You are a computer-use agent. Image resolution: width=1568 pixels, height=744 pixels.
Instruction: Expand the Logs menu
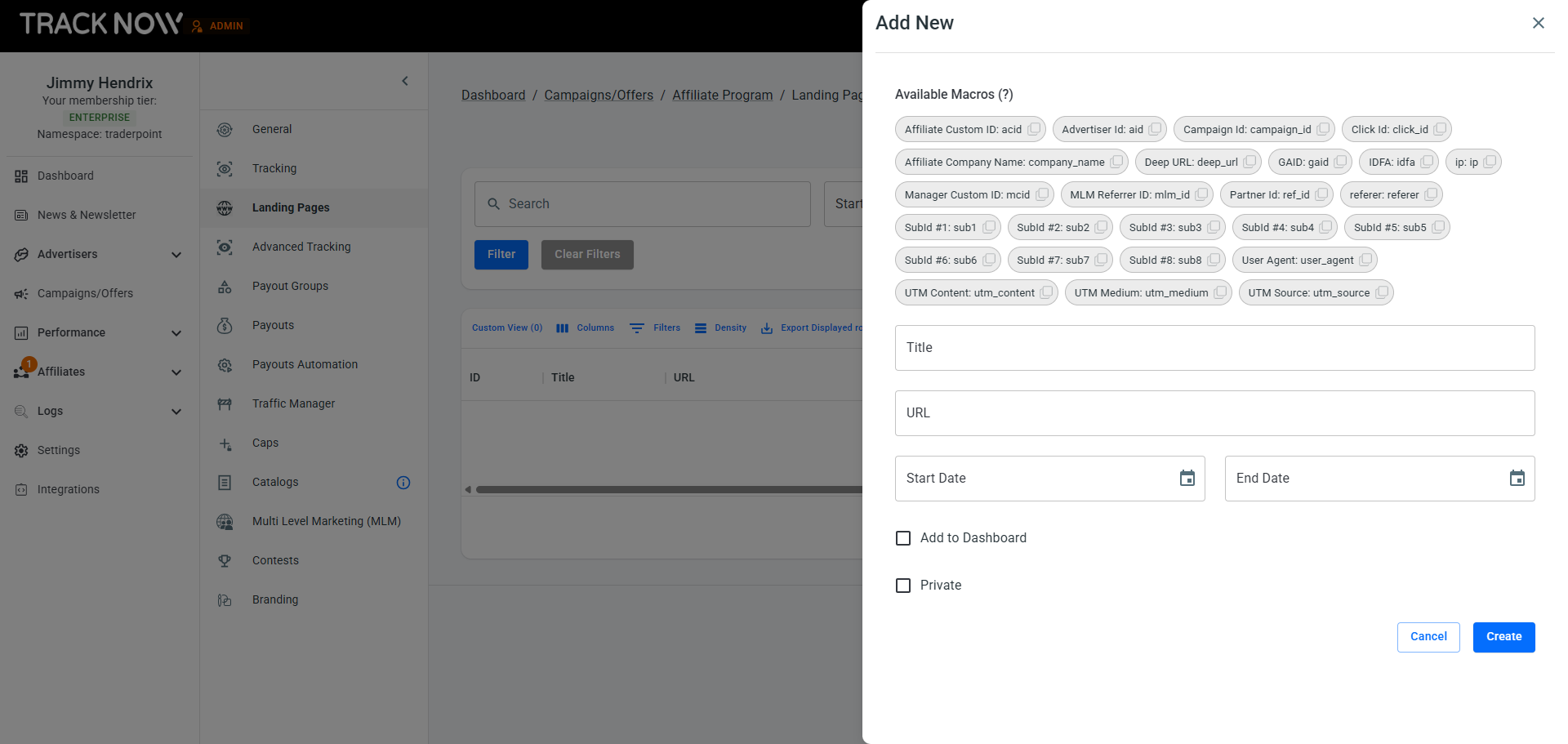[176, 412]
